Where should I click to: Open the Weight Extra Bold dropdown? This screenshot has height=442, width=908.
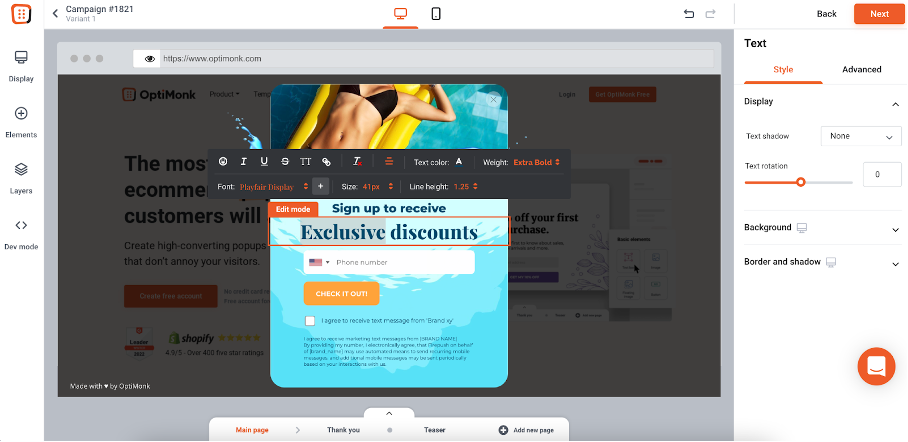(x=536, y=162)
